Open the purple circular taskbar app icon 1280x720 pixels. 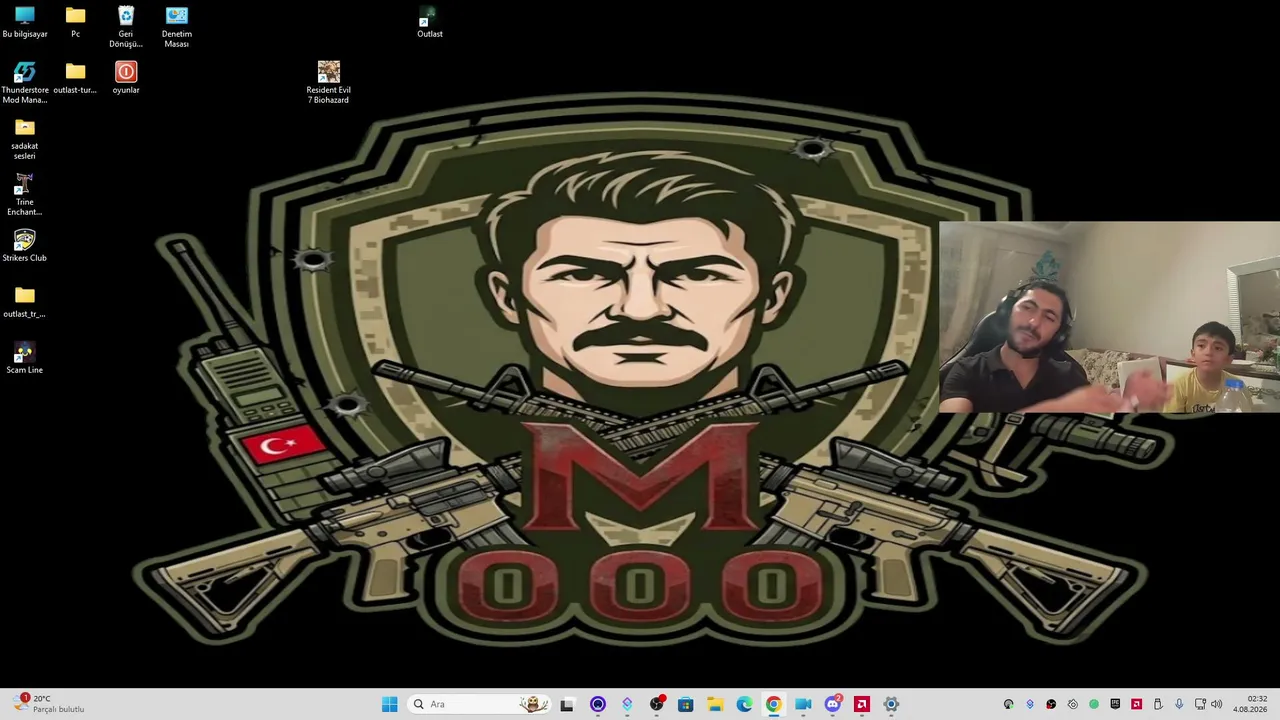tap(598, 704)
